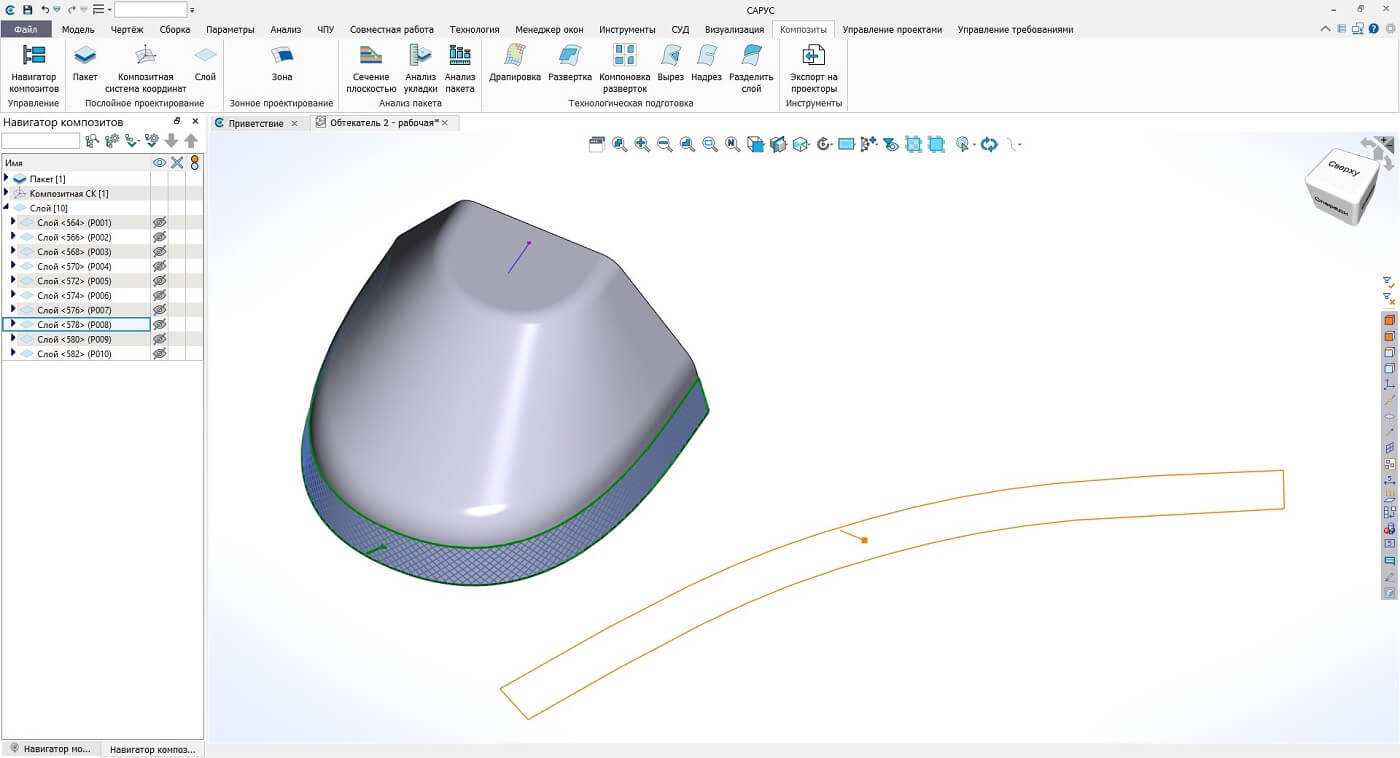
Task: Click the Развертка ribbon icon
Action: 570,63
